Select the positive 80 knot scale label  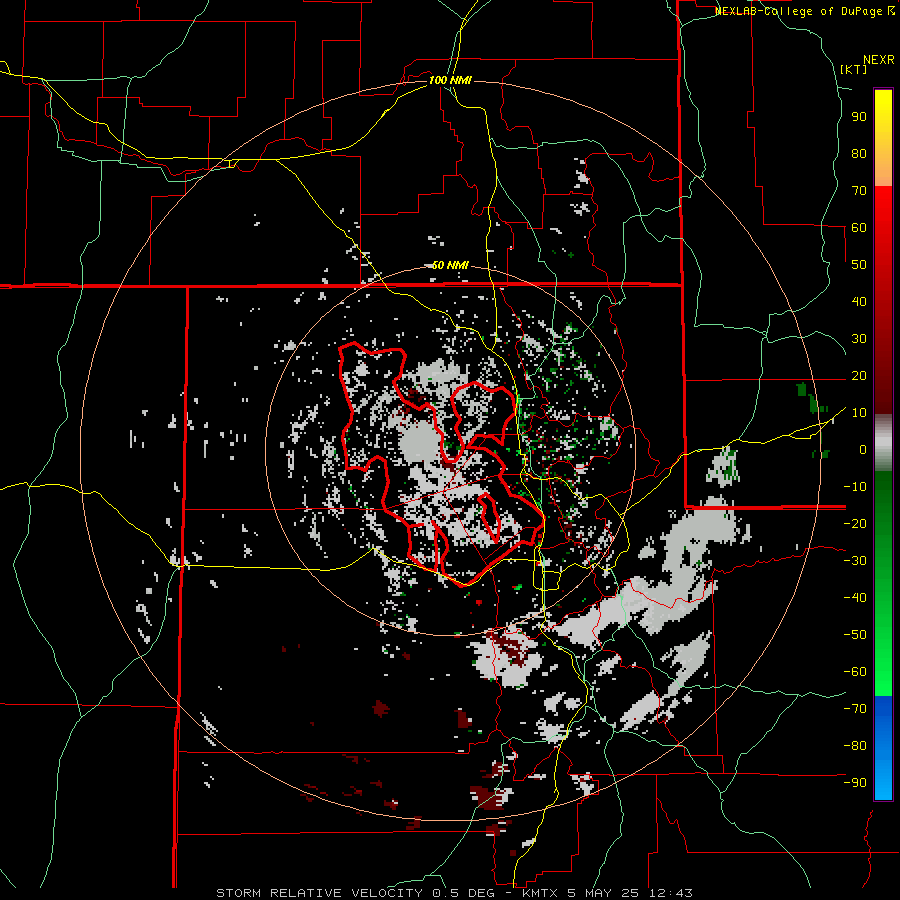pos(859,154)
